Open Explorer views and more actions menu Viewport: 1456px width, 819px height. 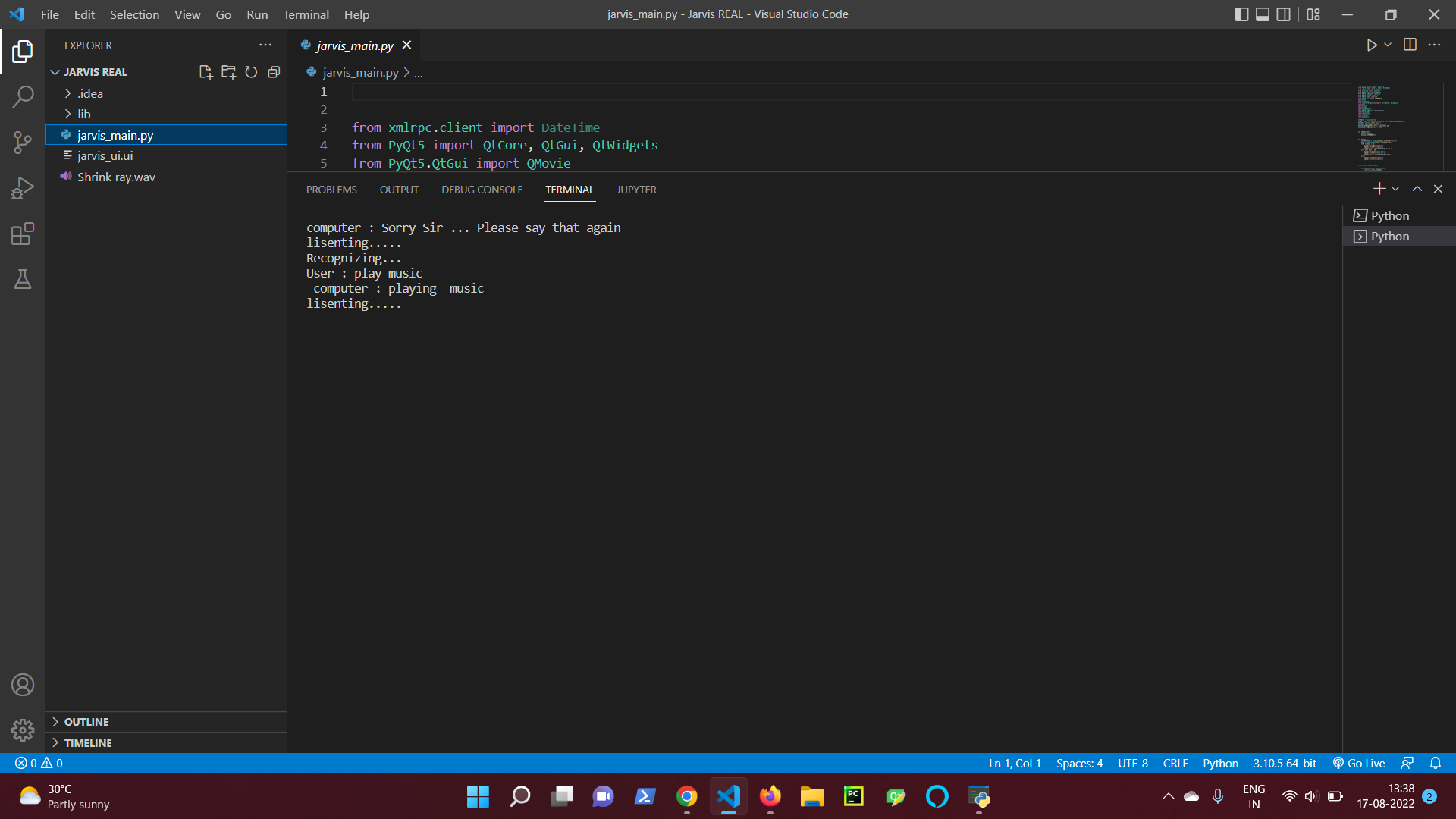[x=265, y=45]
